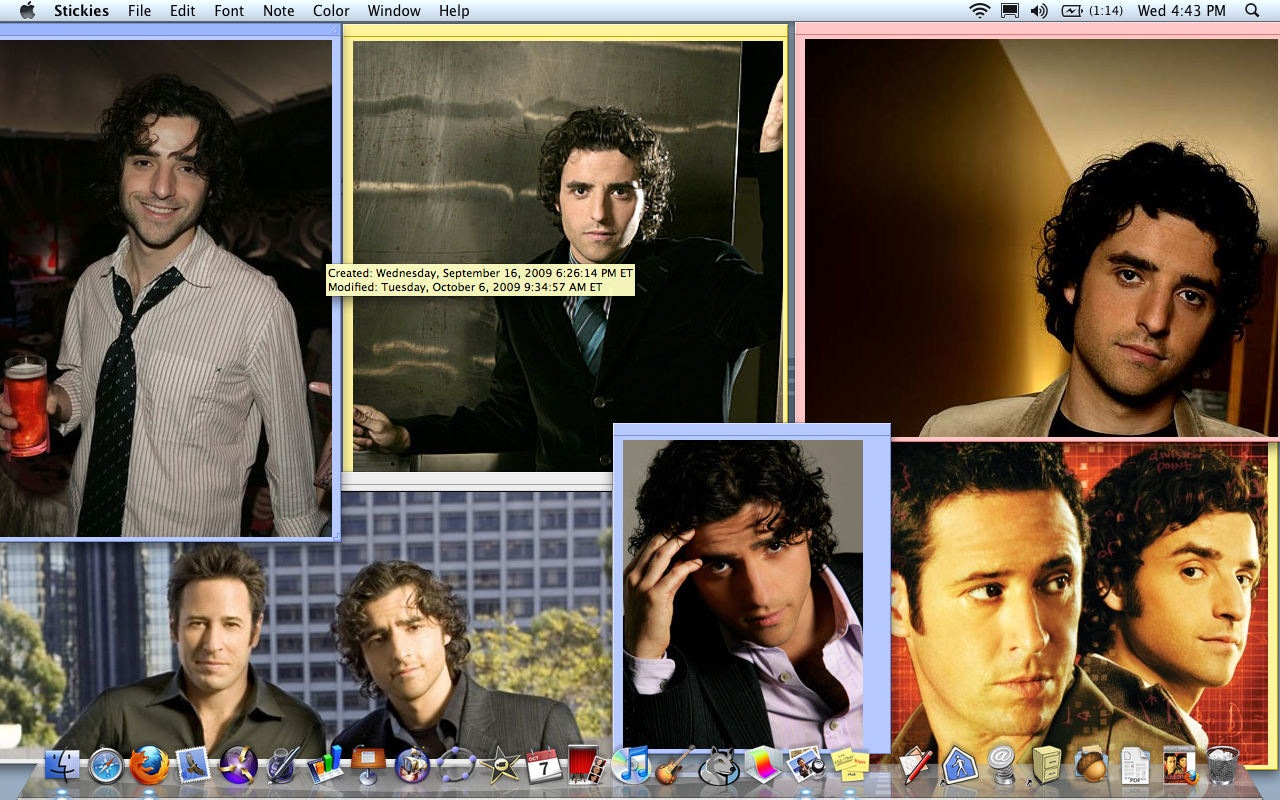Screen dimensions: 1280x800
Task: Click the Spotlight search magnifier
Action: pos(1252,11)
